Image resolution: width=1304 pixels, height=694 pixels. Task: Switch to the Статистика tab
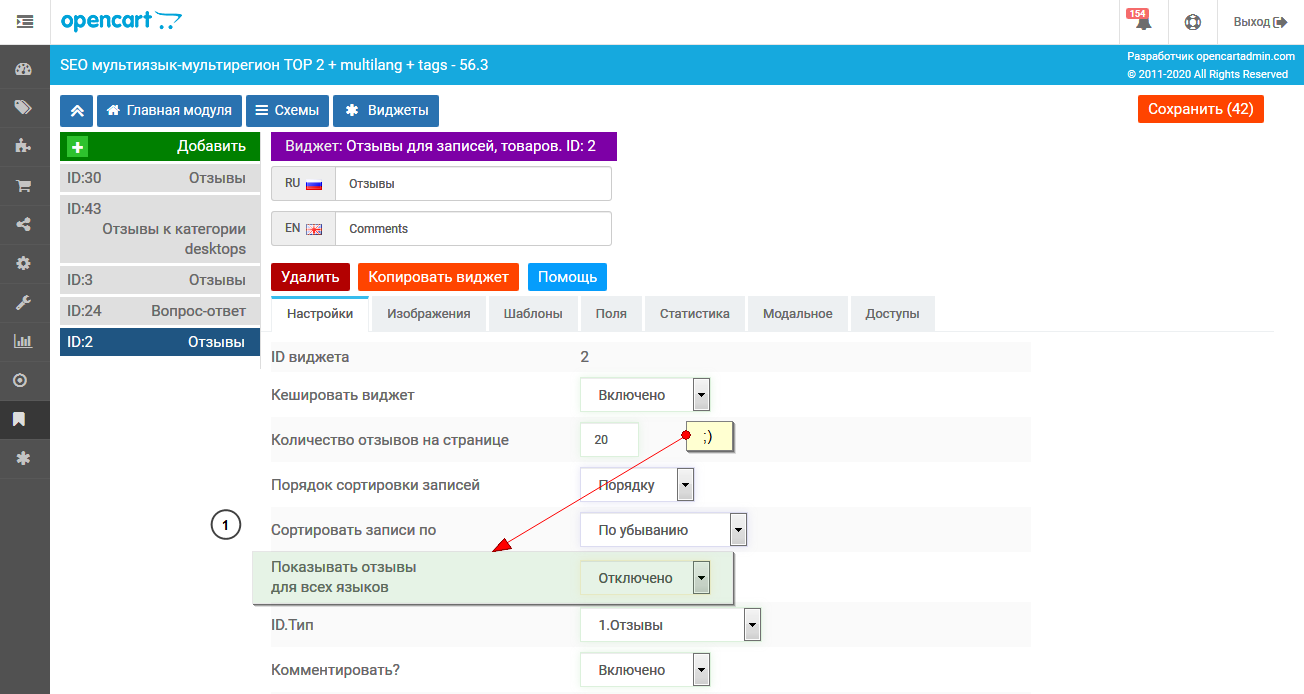695,313
